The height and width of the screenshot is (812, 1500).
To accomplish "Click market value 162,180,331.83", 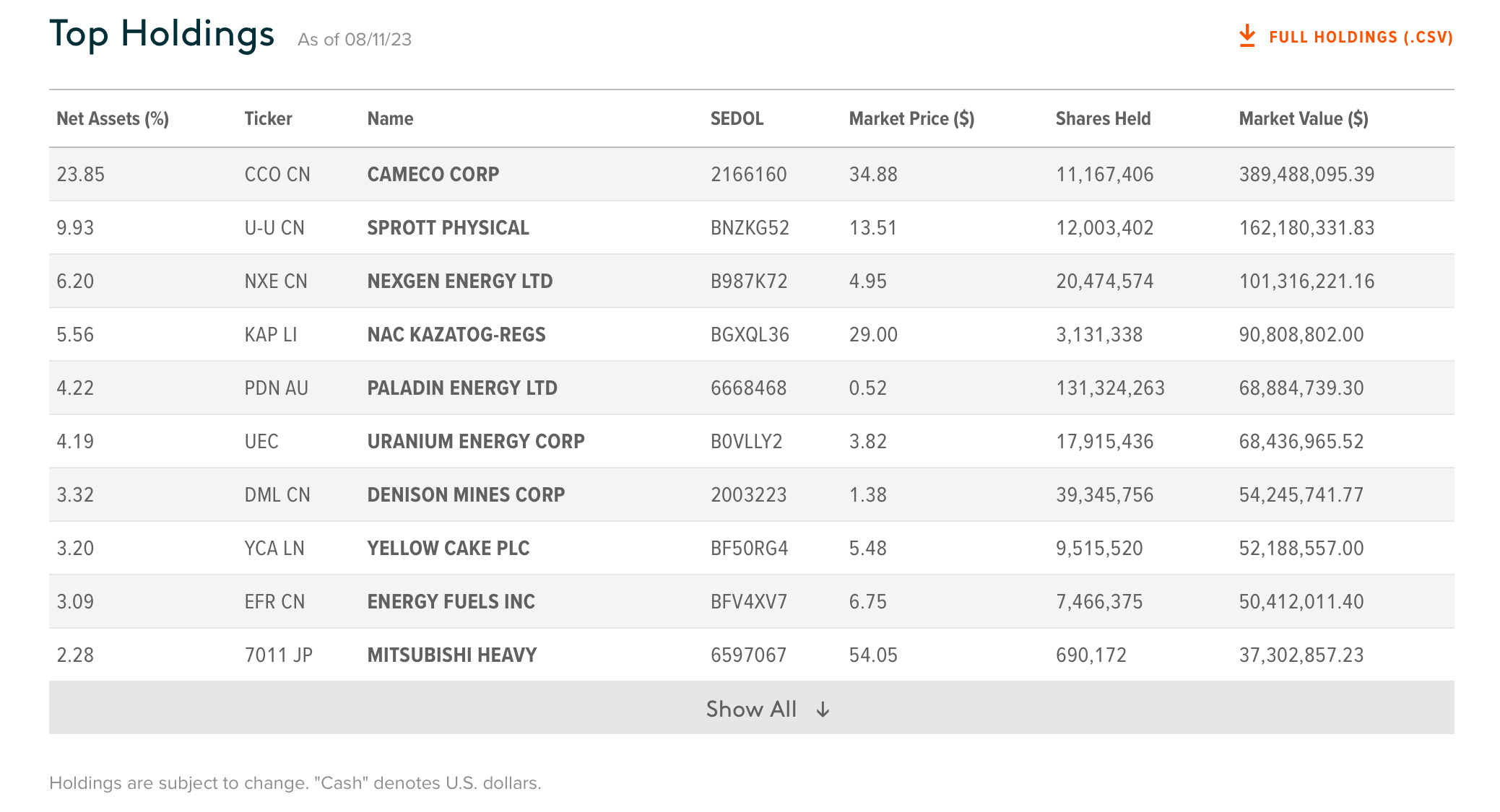I will tap(1306, 228).
